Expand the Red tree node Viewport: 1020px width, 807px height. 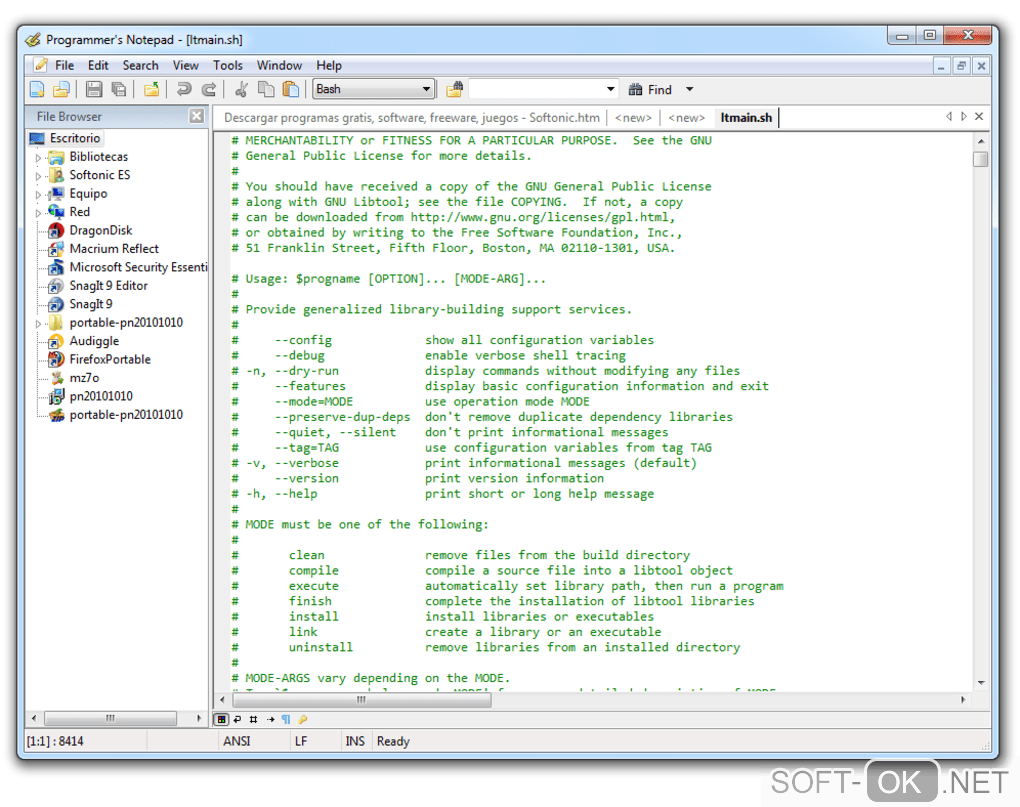[x=38, y=213]
